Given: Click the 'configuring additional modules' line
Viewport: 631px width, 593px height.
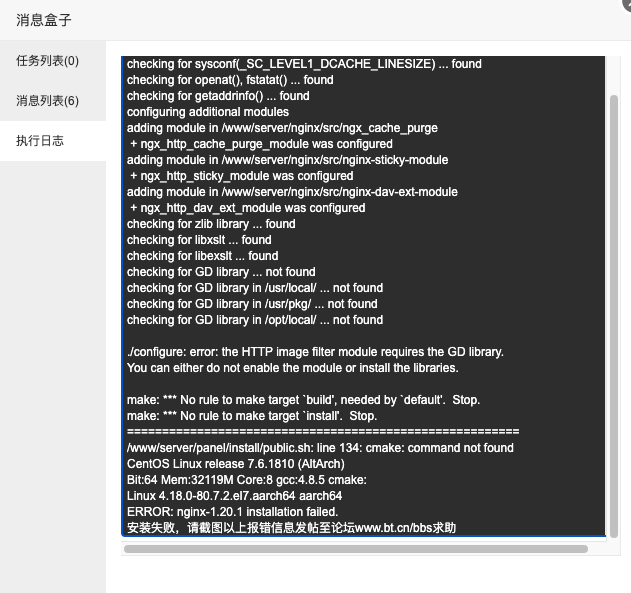Looking at the screenshot, I should click(208, 112).
